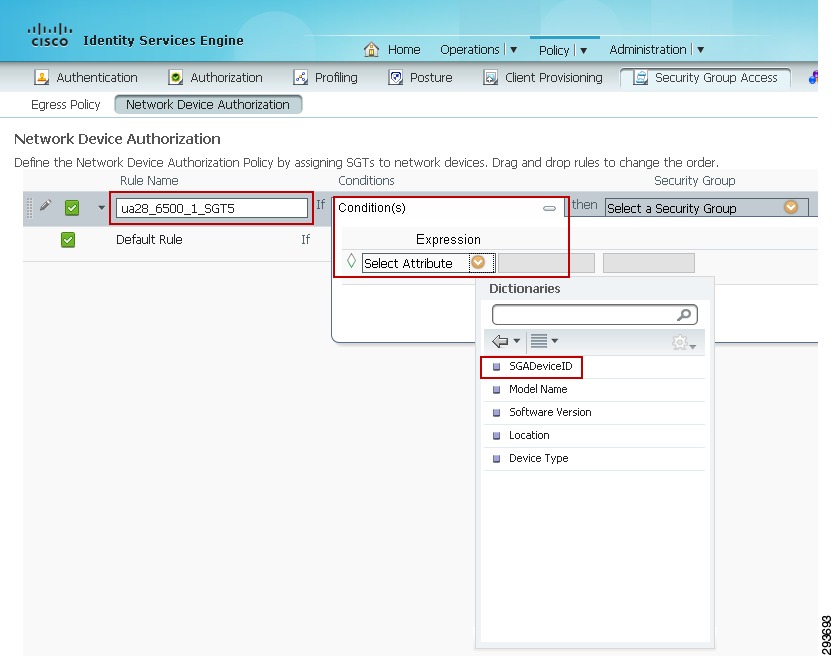The height and width of the screenshot is (656, 832).
Task: Click the partially visible icon after Security Group Access
Action: tap(813, 77)
